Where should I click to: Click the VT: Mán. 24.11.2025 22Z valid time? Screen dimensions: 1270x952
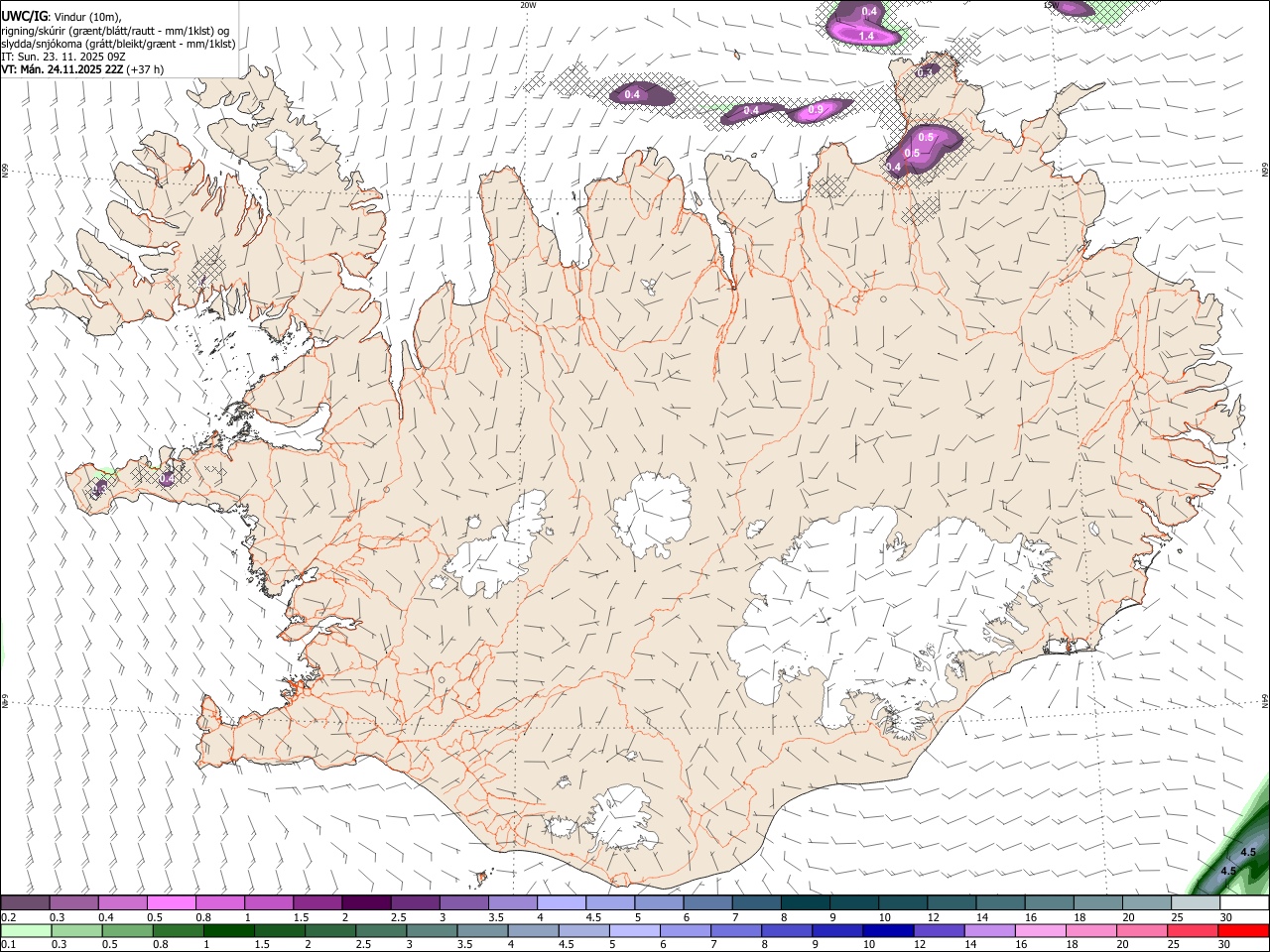coord(63,69)
